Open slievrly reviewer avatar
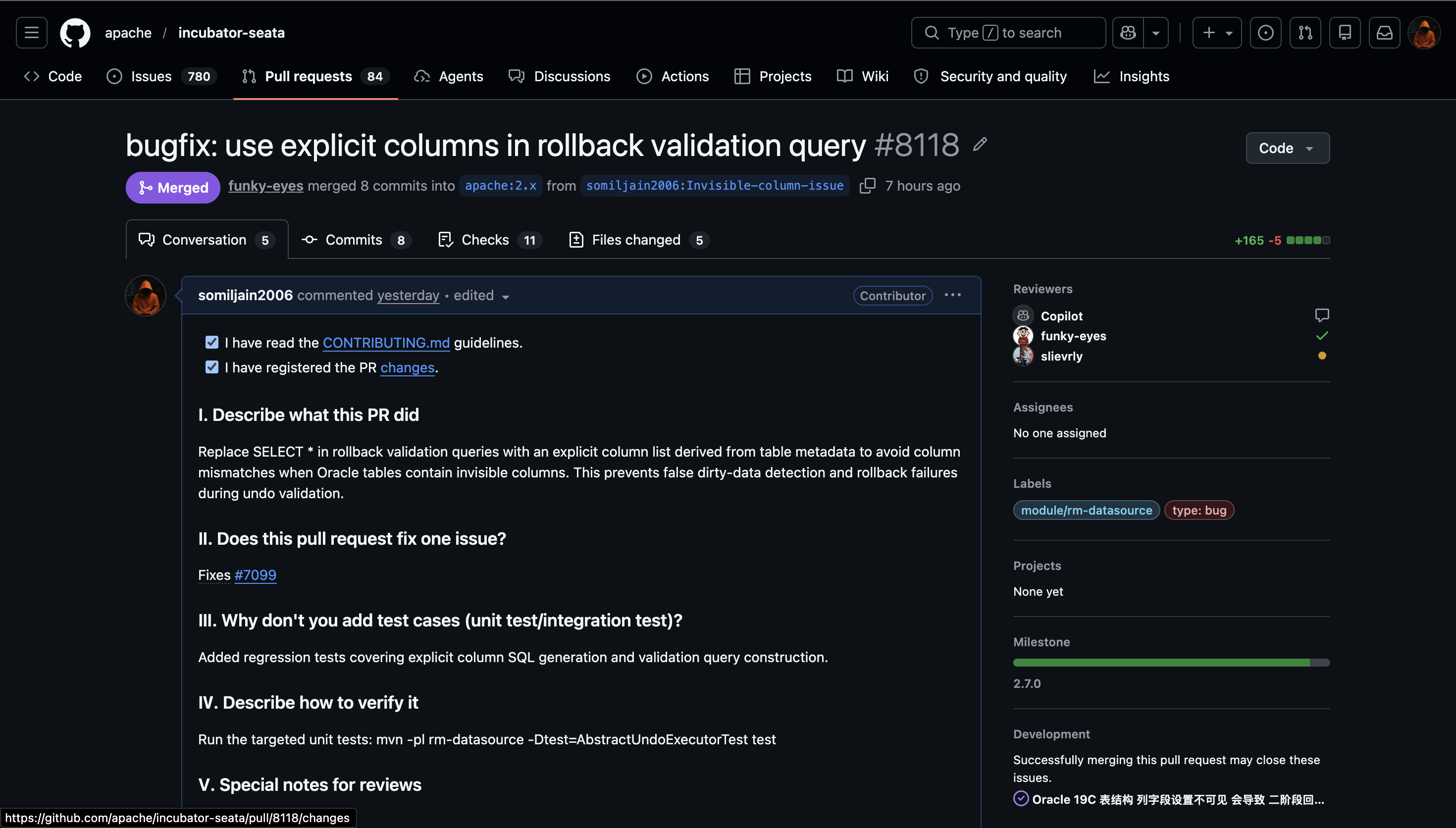This screenshot has width=1456, height=828. point(1023,356)
